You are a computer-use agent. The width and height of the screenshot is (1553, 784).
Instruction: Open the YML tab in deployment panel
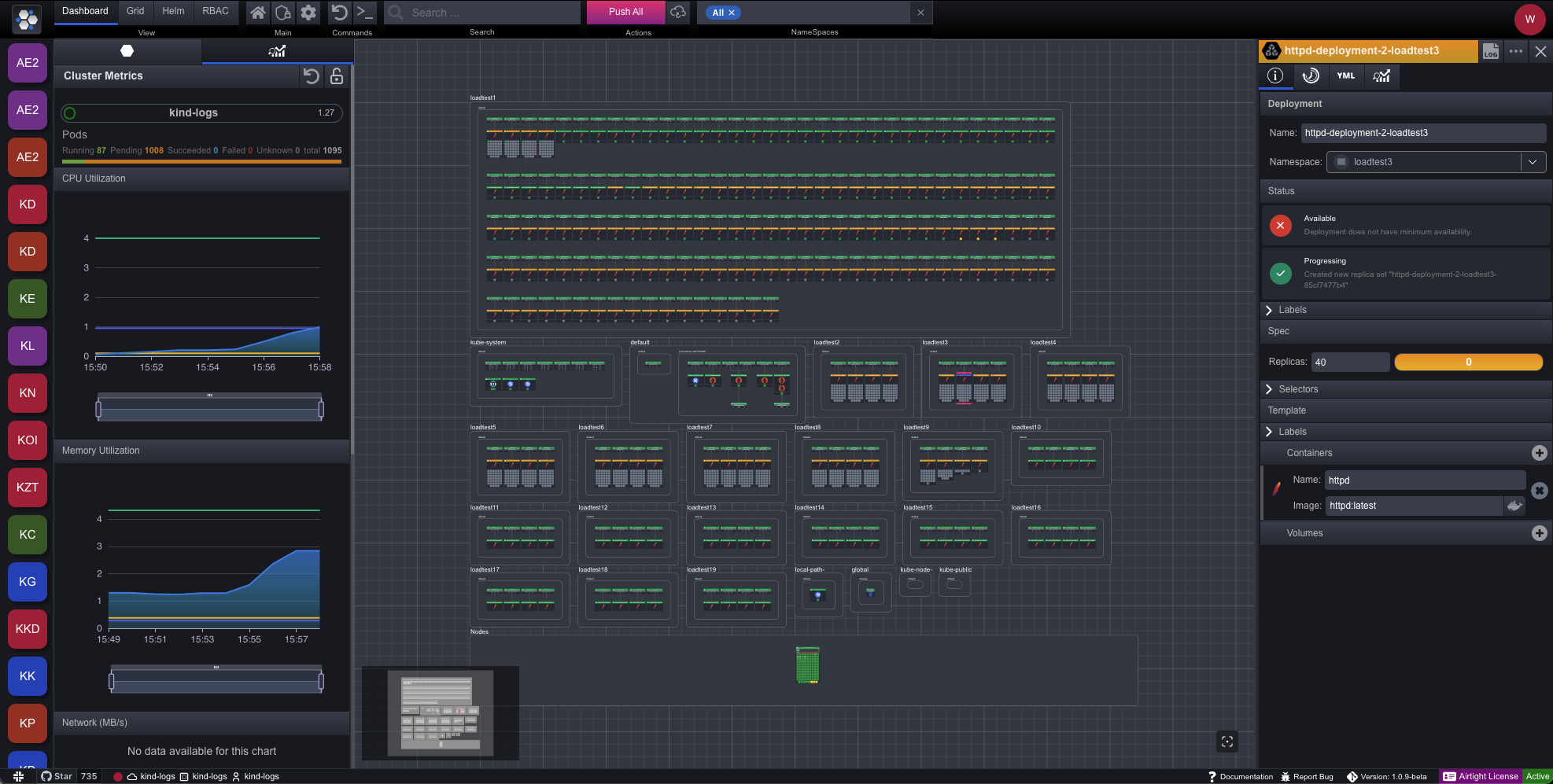coord(1345,75)
